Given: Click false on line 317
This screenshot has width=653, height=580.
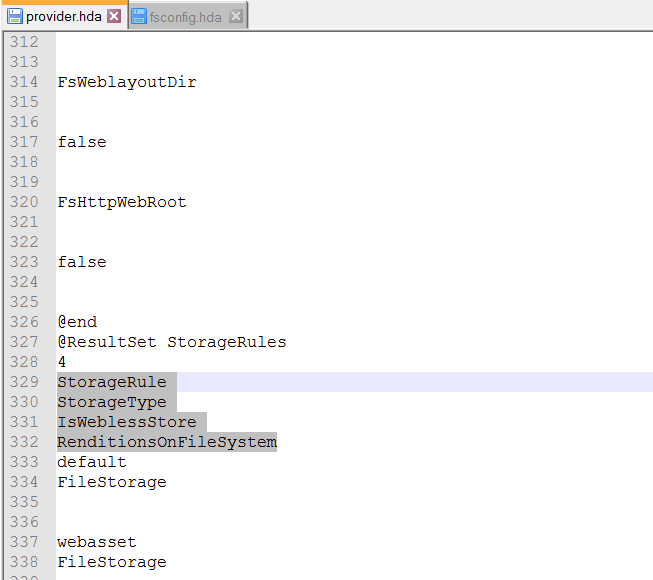Looking at the screenshot, I should click(81, 142).
